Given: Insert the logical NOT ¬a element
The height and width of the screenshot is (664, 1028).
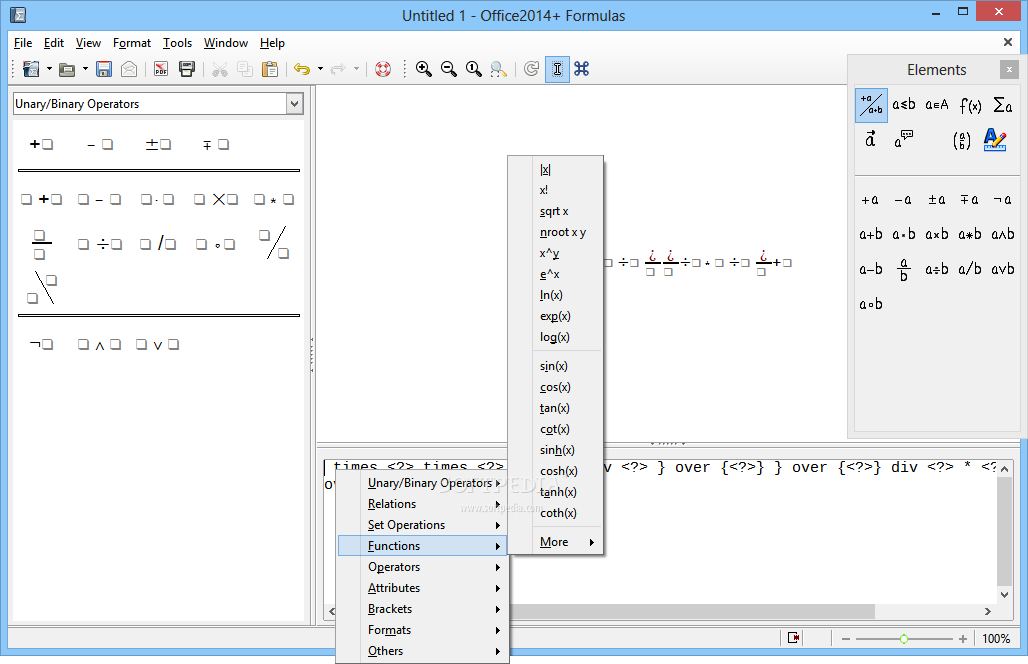Looking at the screenshot, I should pos(1002,199).
